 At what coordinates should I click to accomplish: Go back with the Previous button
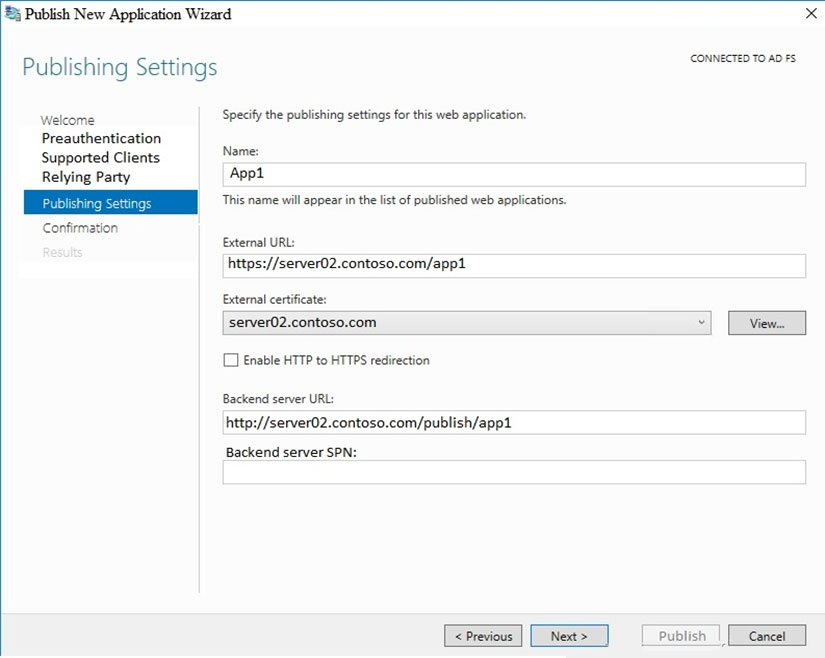[483, 636]
